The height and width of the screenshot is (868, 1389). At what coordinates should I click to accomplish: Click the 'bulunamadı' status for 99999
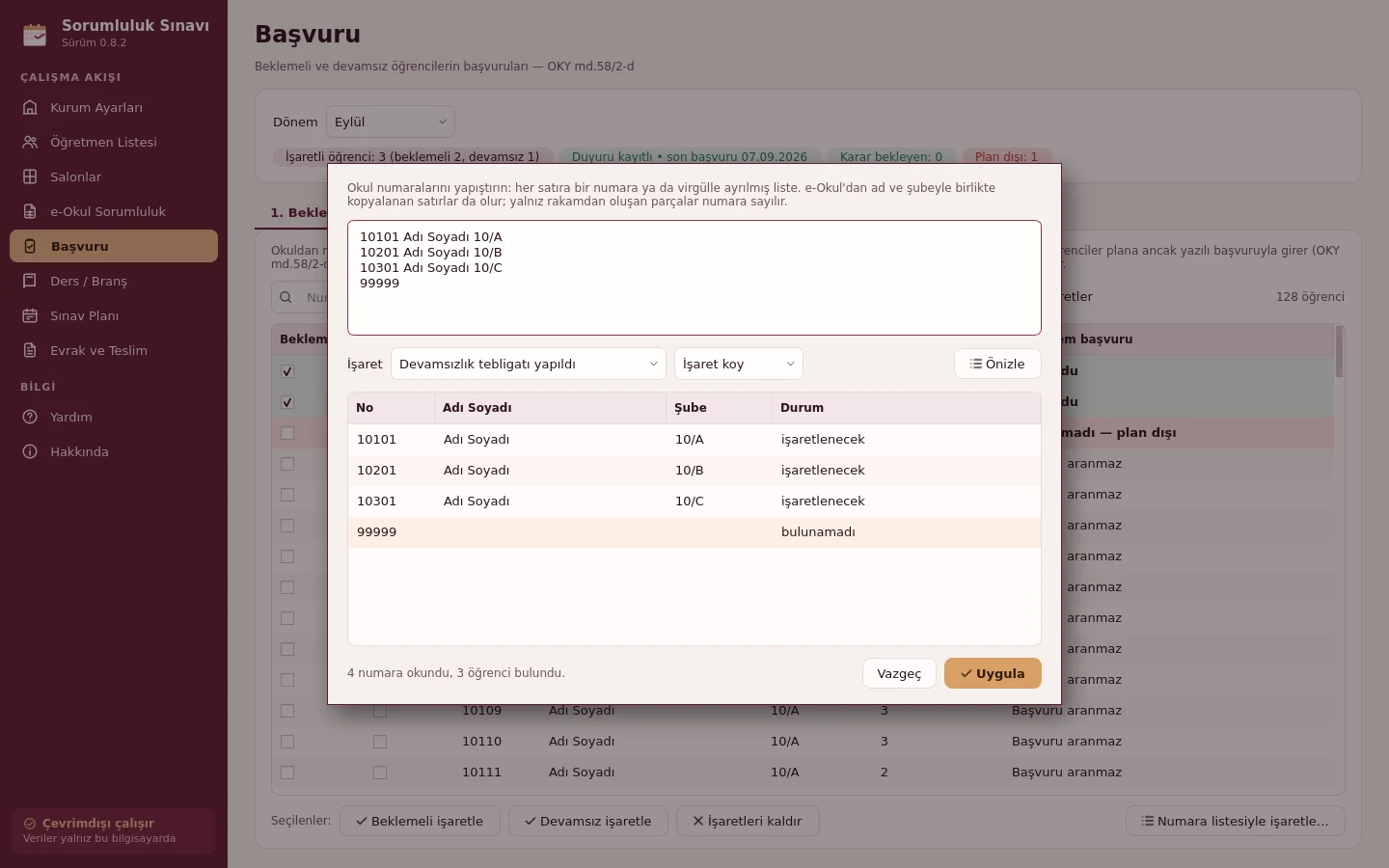pos(818,532)
